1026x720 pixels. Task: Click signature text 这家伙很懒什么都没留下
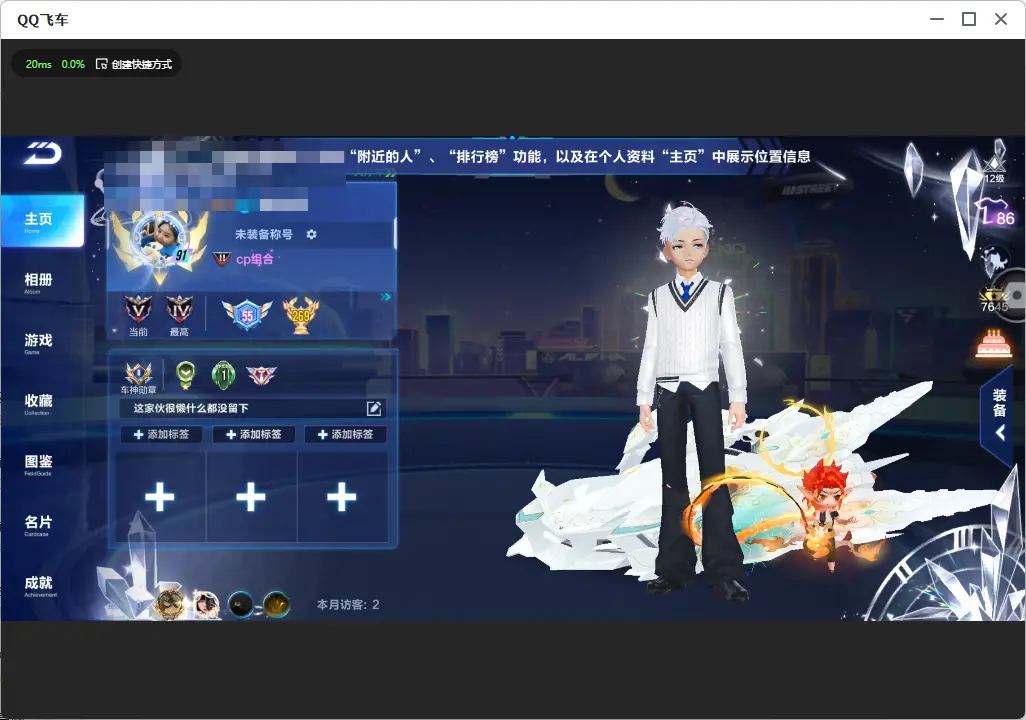click(191, 408)
